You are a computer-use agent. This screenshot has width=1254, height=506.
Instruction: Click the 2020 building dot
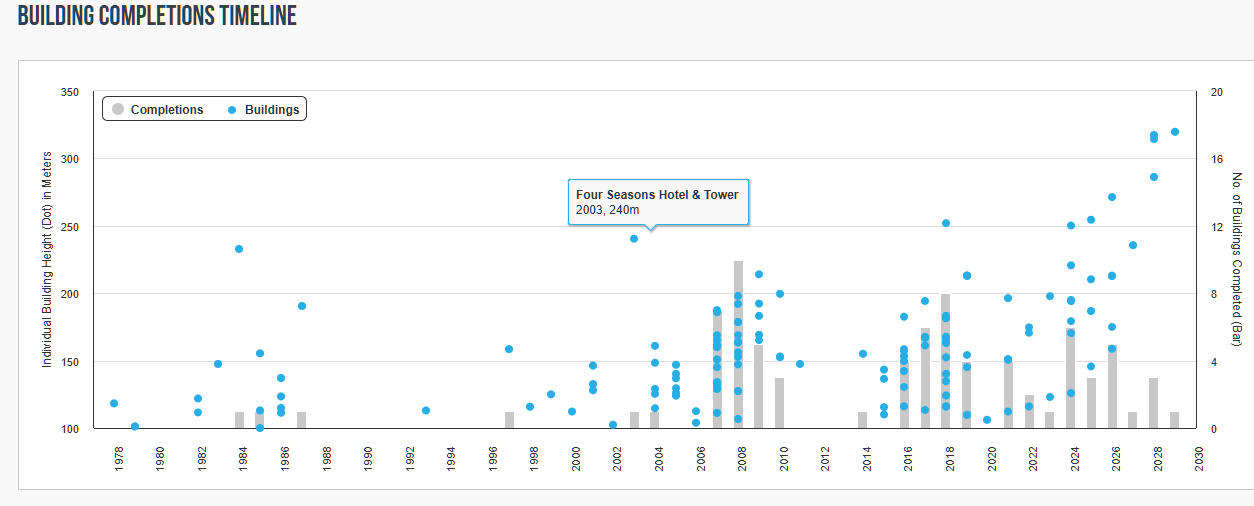(x=987, y=420)
